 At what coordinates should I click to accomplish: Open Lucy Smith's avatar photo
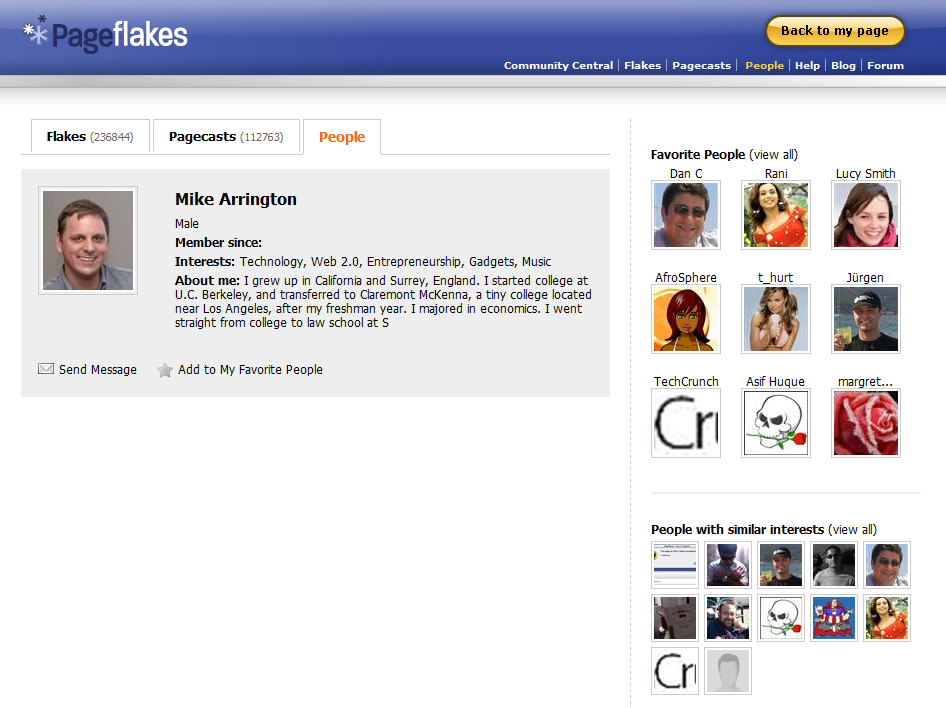866,215
